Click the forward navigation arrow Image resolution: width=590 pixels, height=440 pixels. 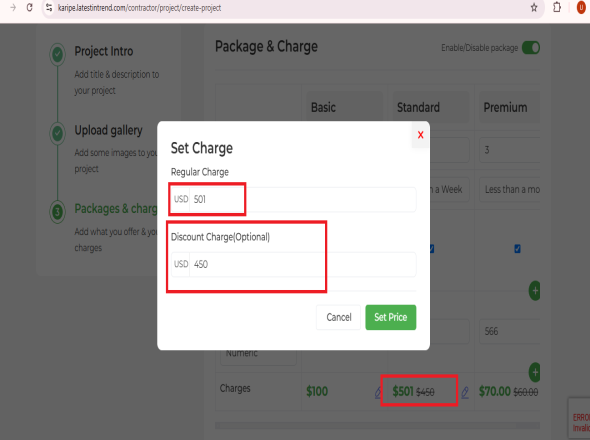pos(13,8)
